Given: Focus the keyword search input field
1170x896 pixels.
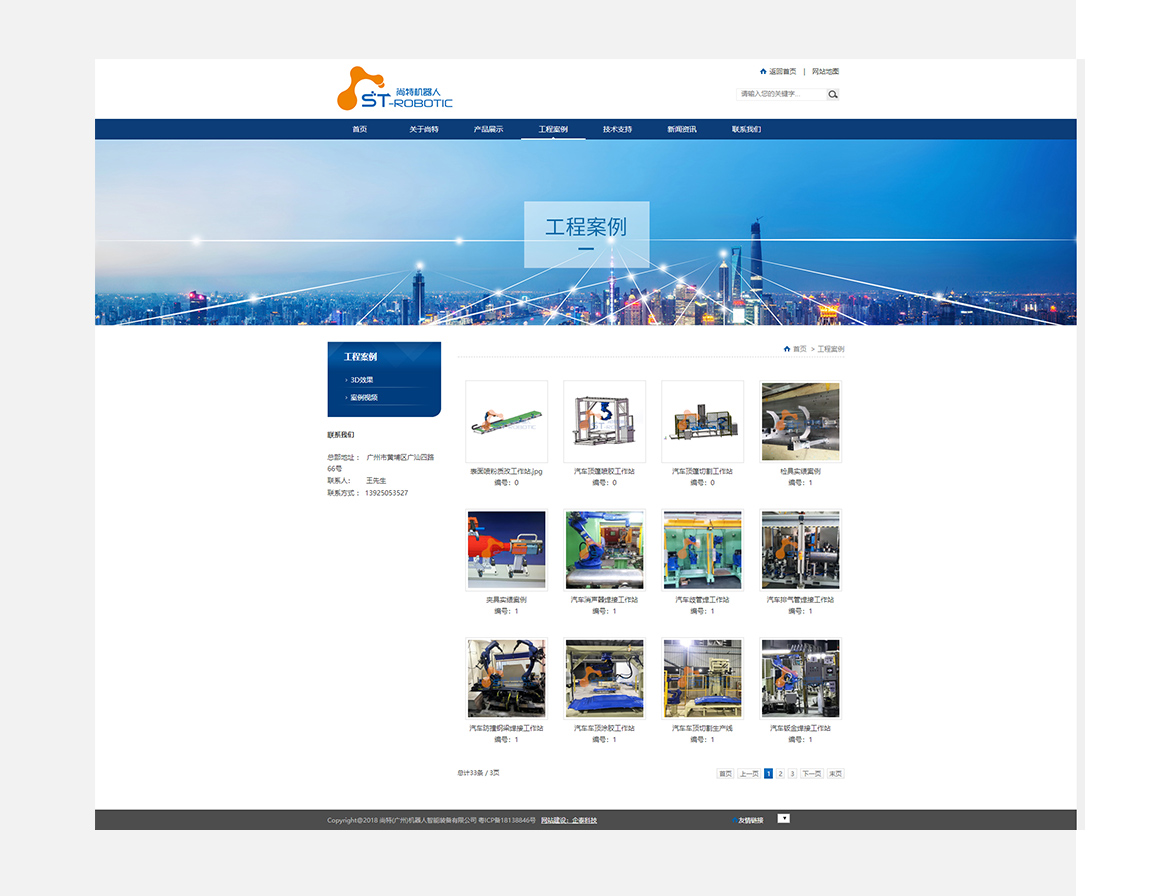Looking at the screenshot, I should (x=781, y=95).
